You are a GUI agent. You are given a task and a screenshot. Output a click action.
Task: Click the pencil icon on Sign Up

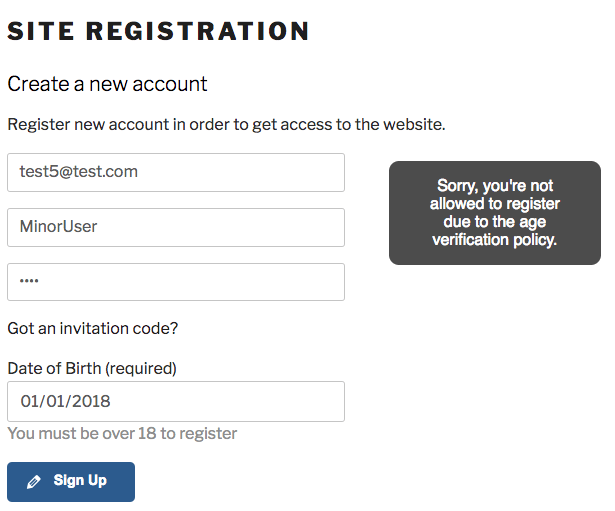tap(34, 482)
